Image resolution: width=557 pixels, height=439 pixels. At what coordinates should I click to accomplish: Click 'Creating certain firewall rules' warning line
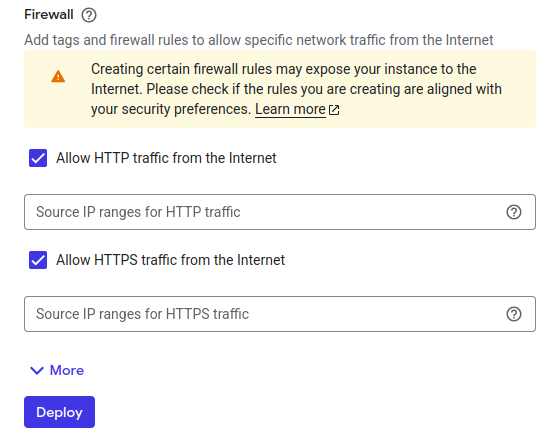283,69
